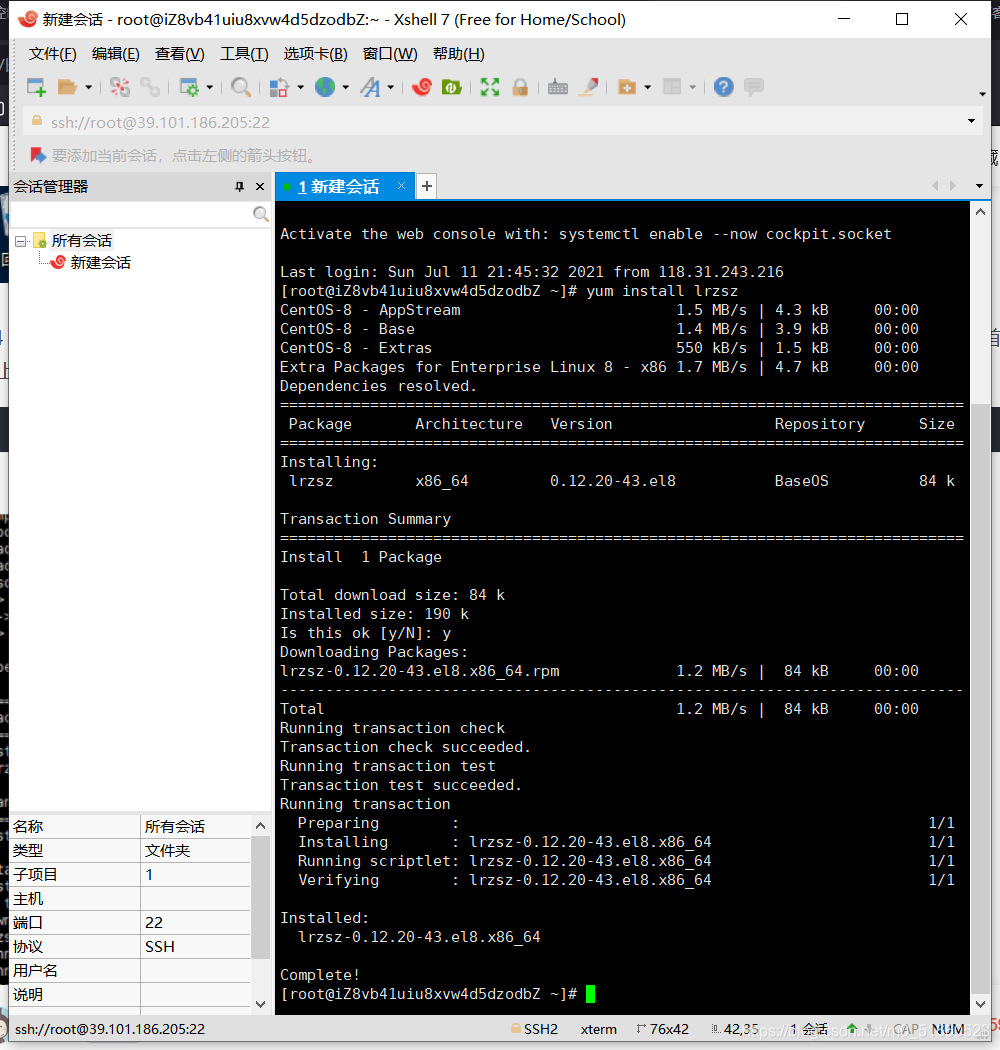The image size is (1000, 1050).
Task: Click the keyboard key-mapping icon
Action: click(557, 87)
